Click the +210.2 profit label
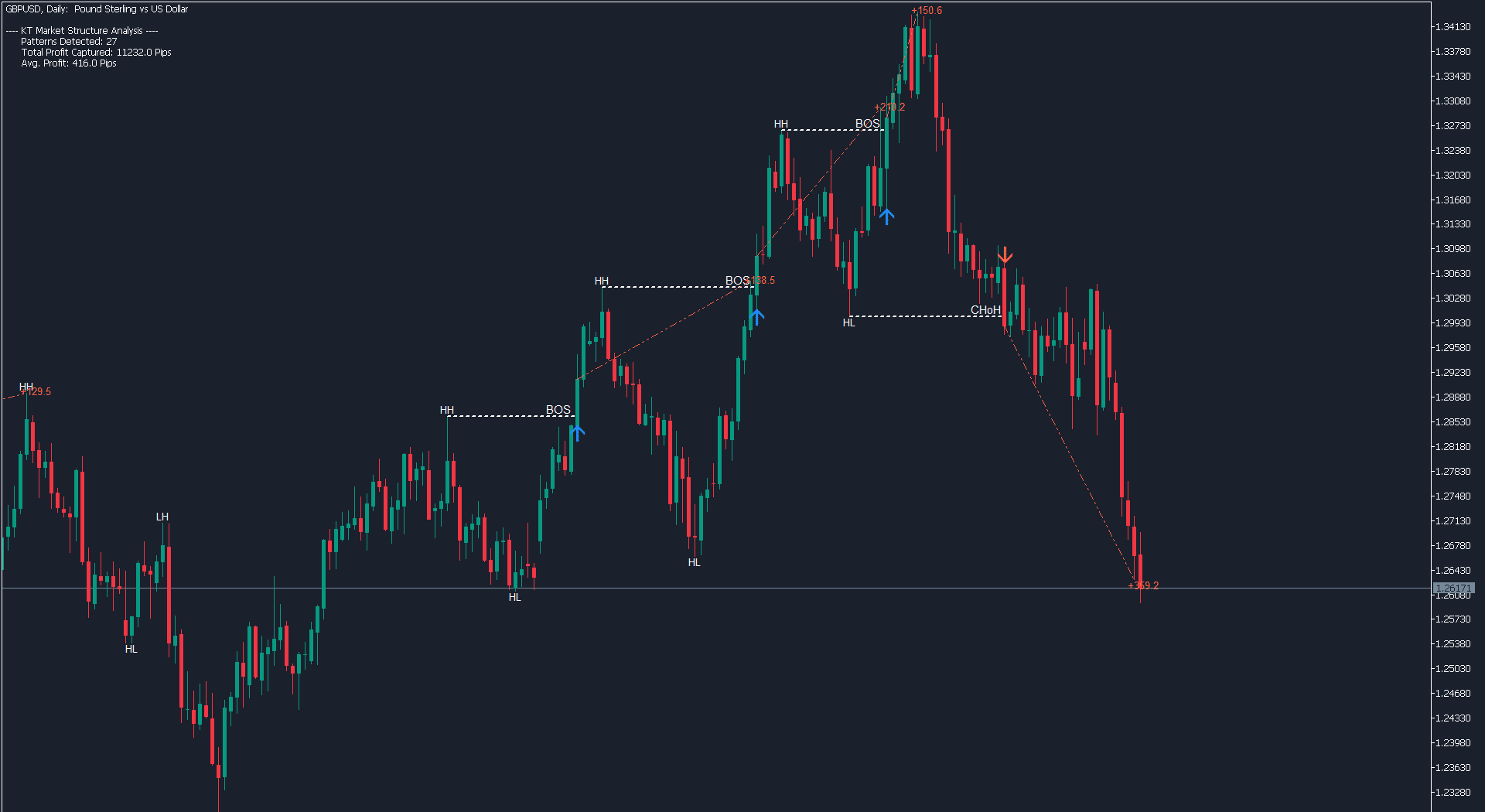 pyautogui.click(x=889, y=107)
